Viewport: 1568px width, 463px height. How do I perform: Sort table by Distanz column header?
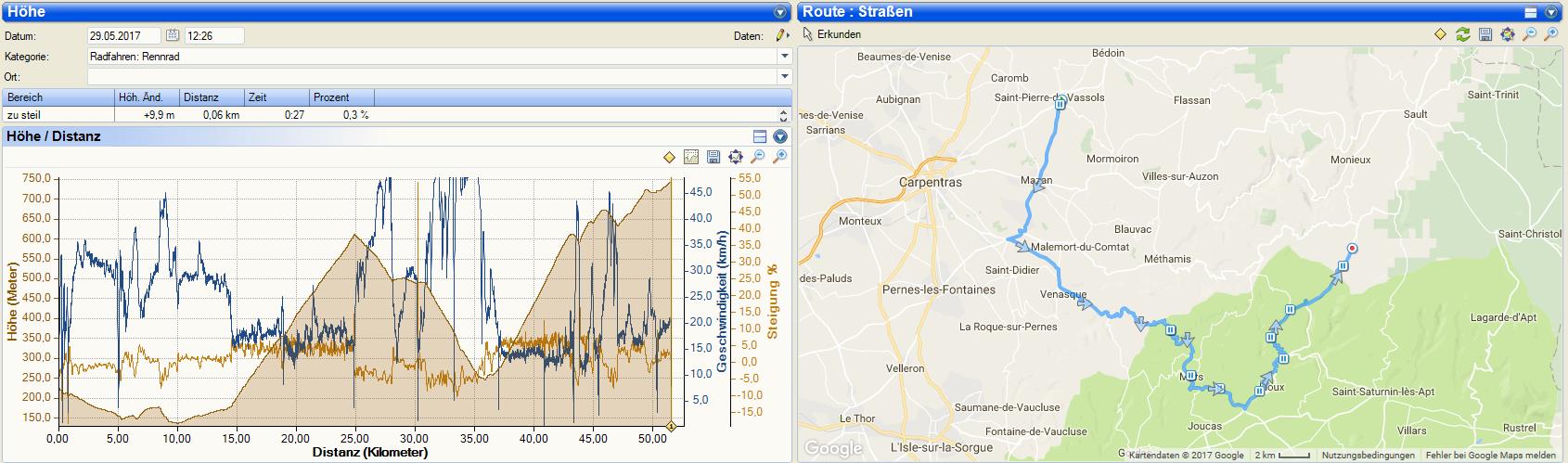[212, 97]
